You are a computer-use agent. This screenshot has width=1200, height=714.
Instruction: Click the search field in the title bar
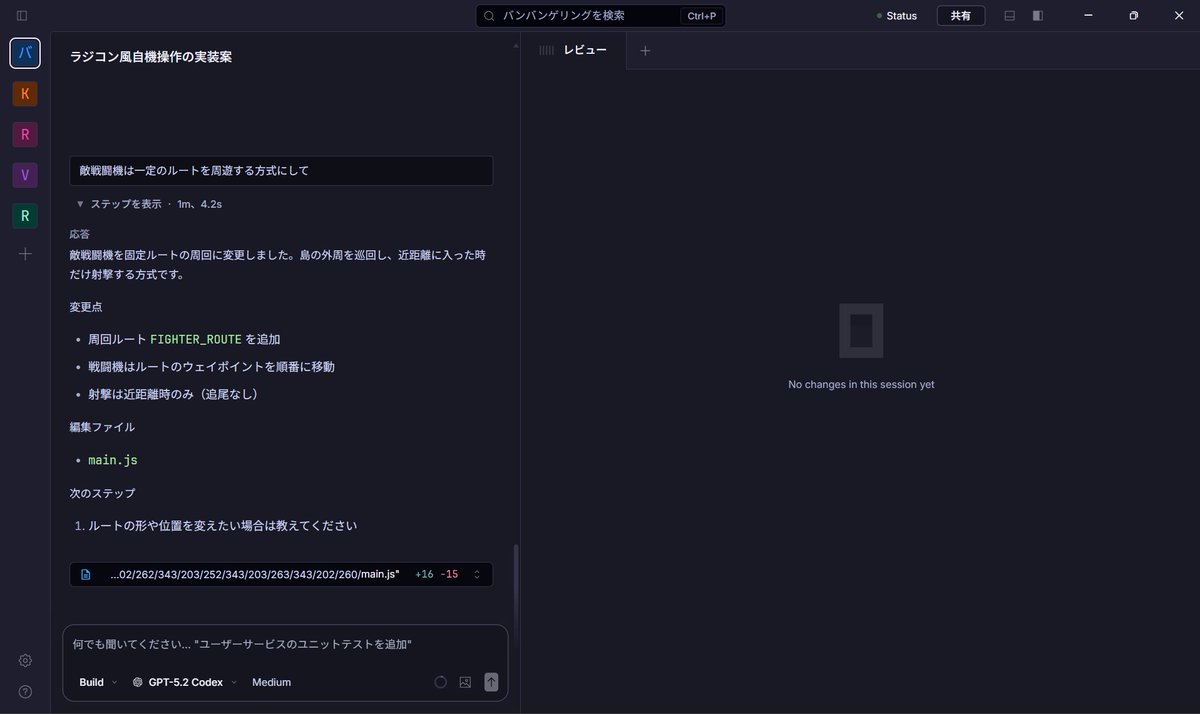pyautogui.click(x=595, y=15)
